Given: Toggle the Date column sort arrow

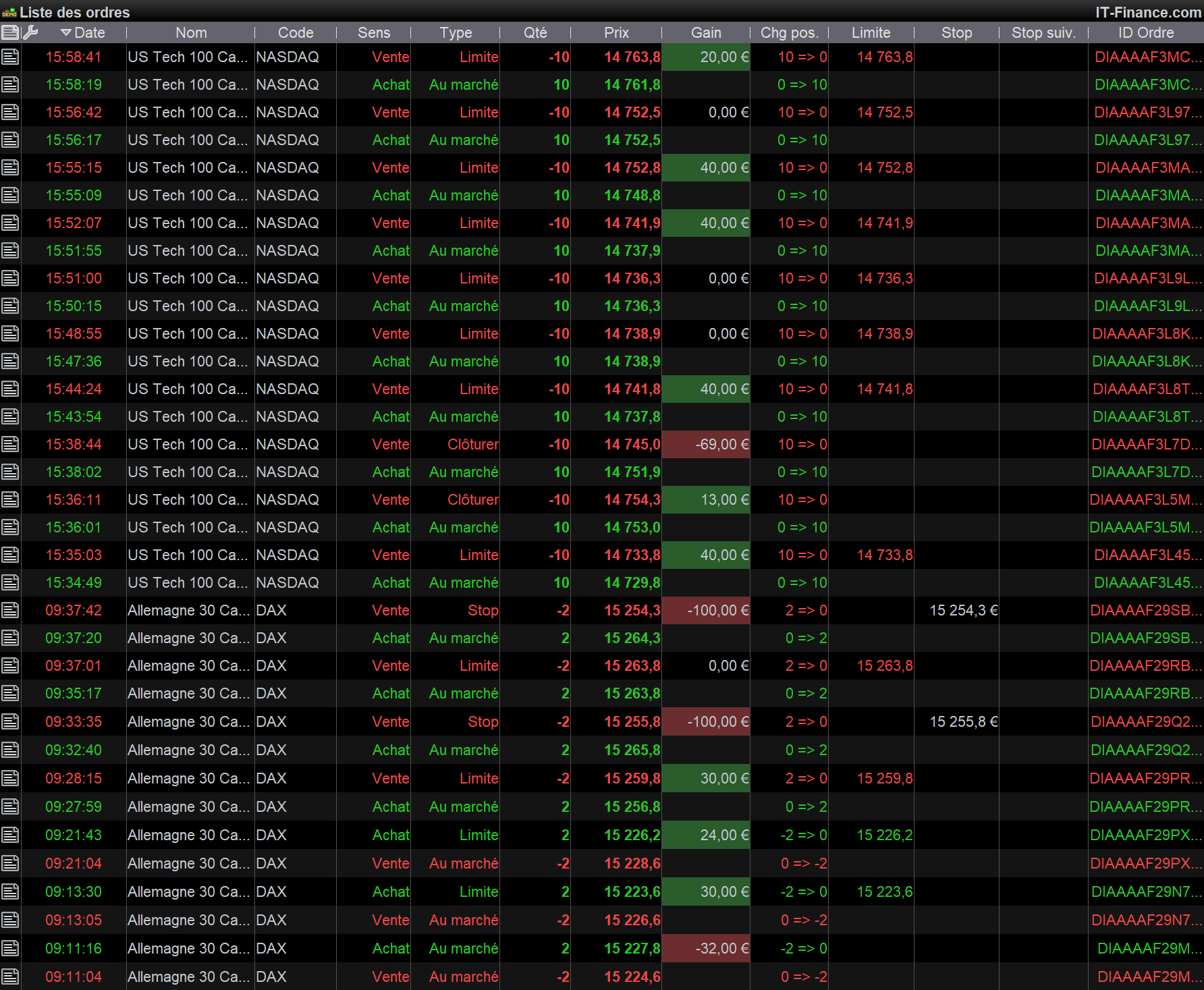Looking at the screenshot, I should click(x=65, y=32).
